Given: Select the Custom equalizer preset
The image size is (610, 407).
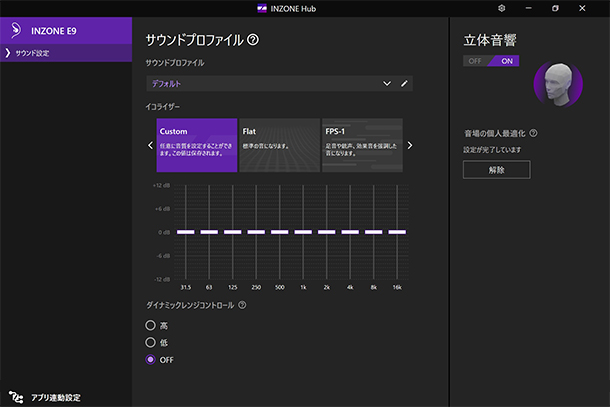Looking at the screenshot, I should point(197,145).
